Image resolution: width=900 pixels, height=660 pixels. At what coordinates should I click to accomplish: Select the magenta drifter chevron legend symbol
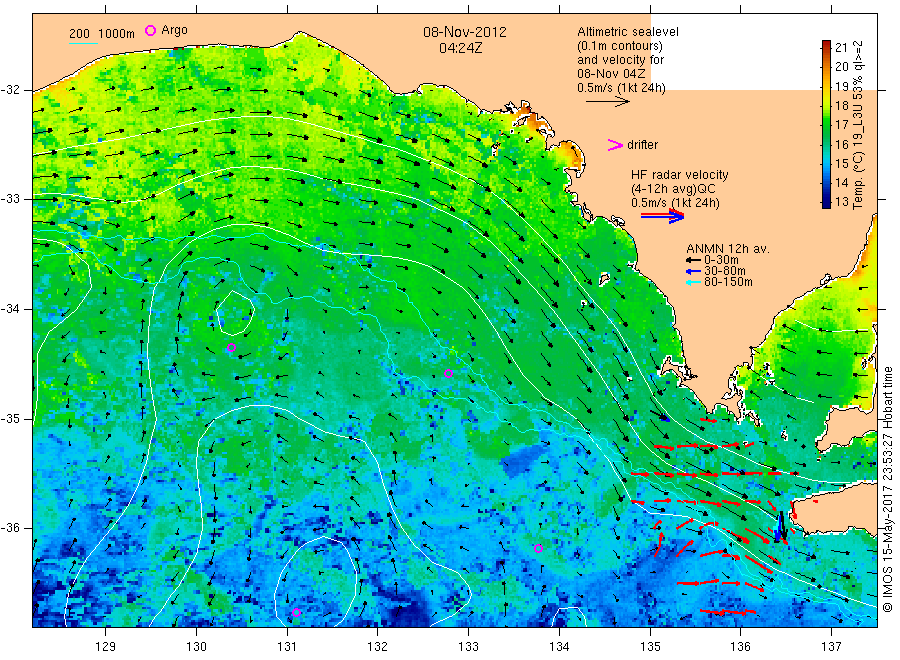pos(615,145)
